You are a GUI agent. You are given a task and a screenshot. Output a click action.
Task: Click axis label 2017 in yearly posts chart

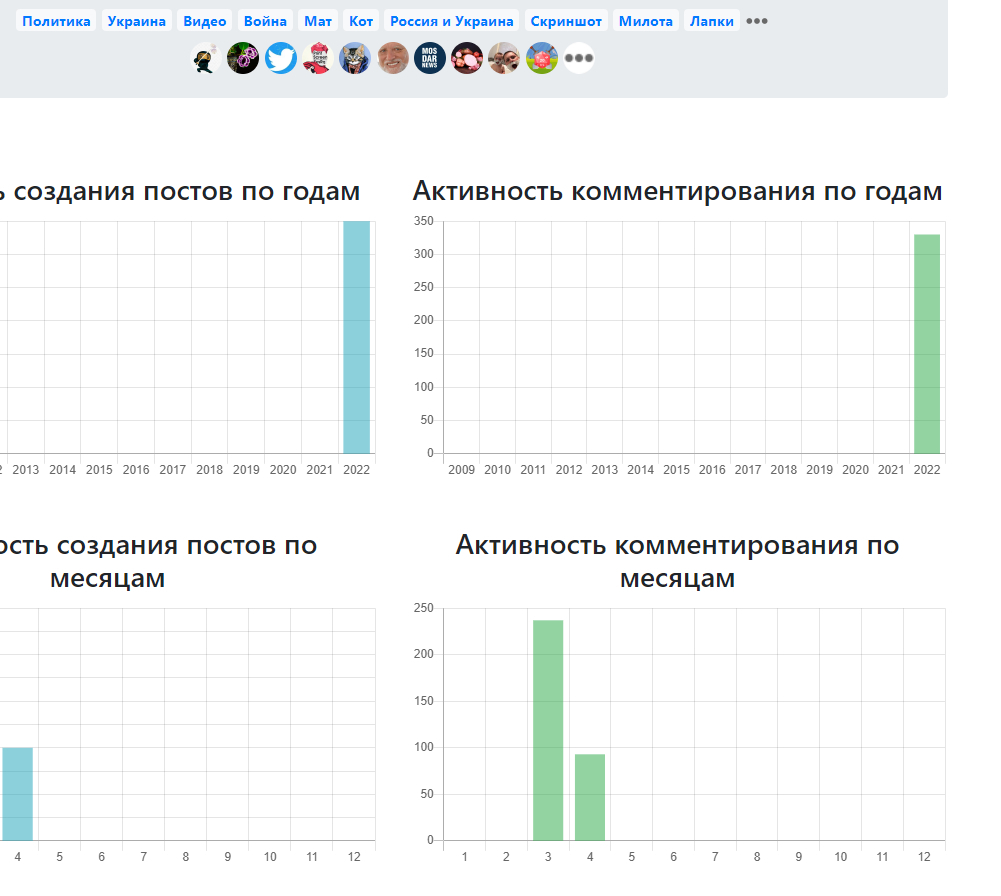tap(172, 470)
